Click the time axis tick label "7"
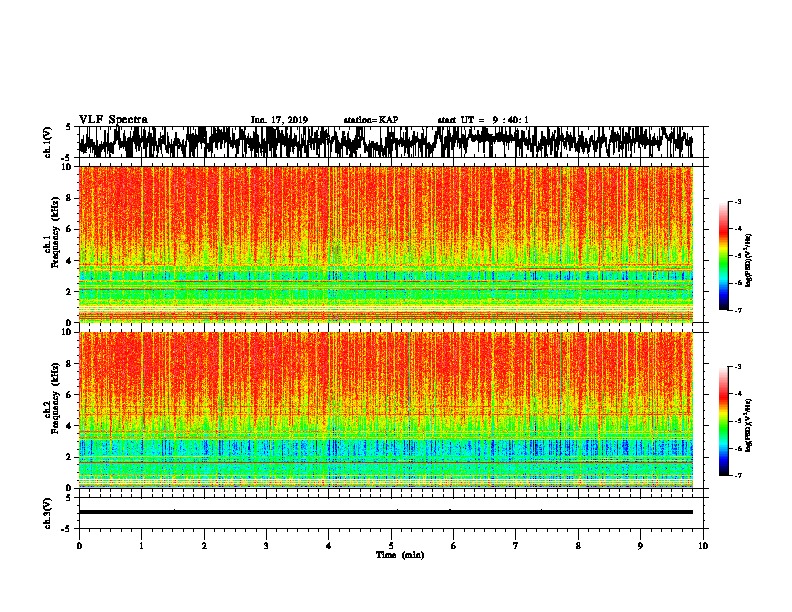The height and width of the screenshot is (612, 792). (516, 546)
